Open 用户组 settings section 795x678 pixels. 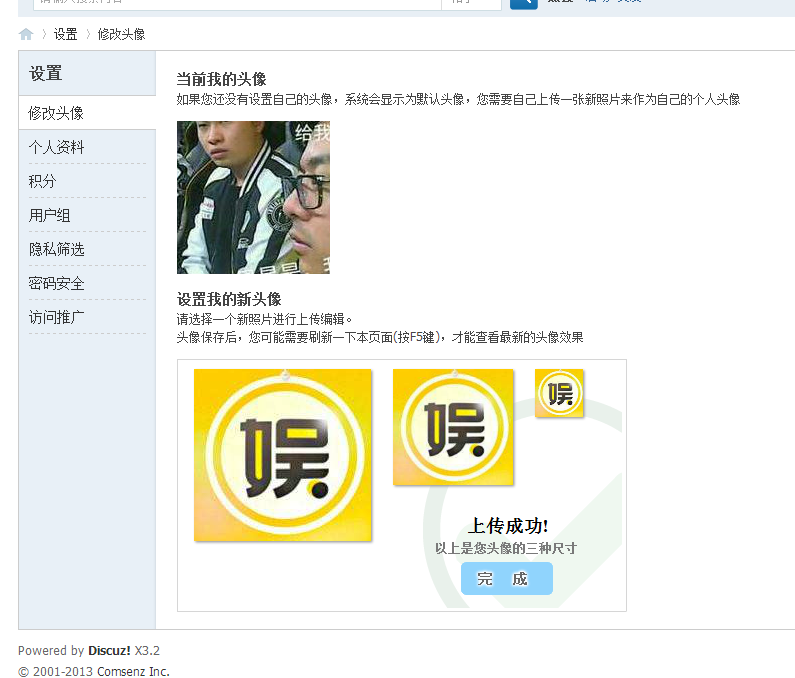(x=50, y=215)
